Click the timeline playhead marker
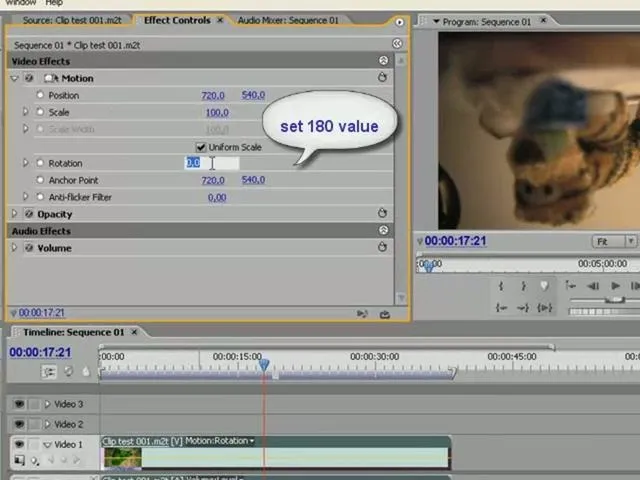The width and height of the screenshot is (640, 480). pos(264,364)
